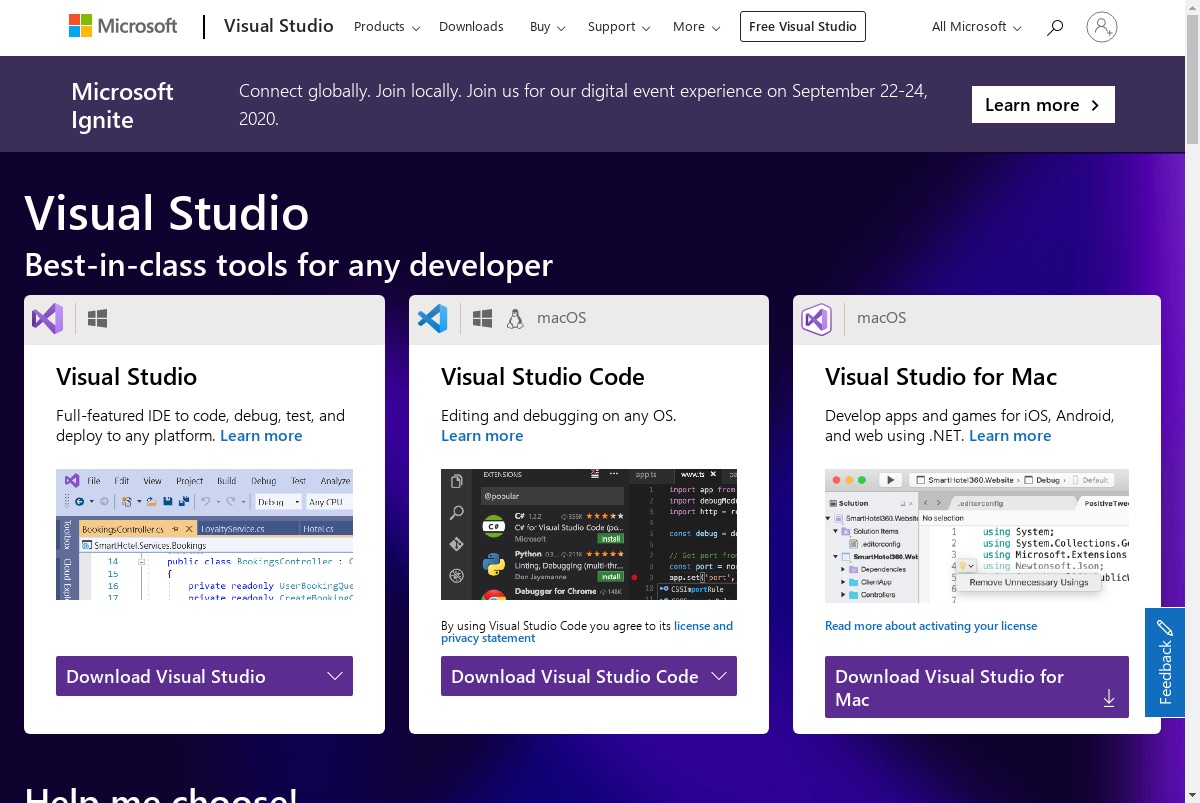
Task: Click the Feedback pencil icon
Action: point(1165,629)
